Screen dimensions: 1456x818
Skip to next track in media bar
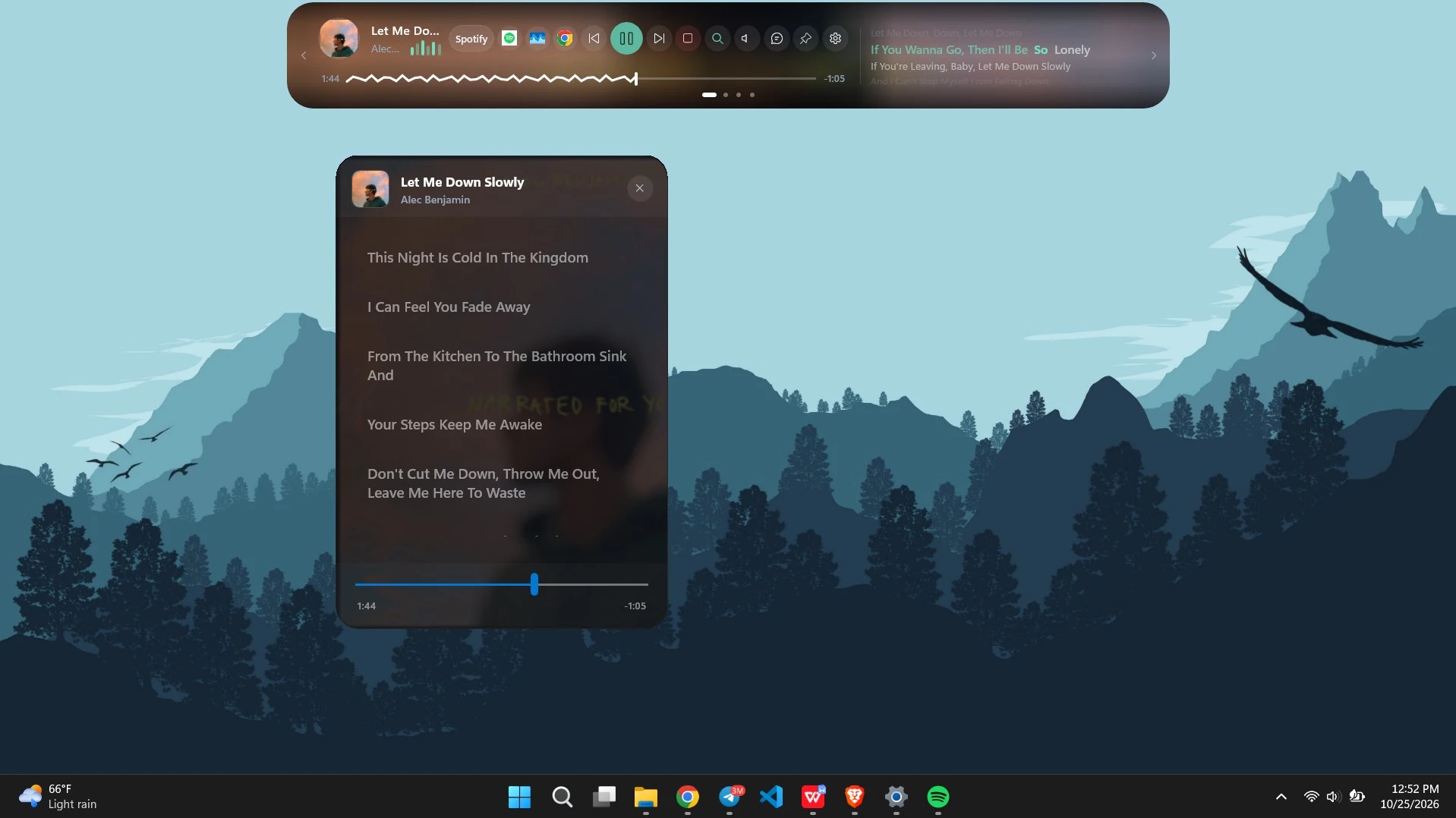tap(659, 39)
